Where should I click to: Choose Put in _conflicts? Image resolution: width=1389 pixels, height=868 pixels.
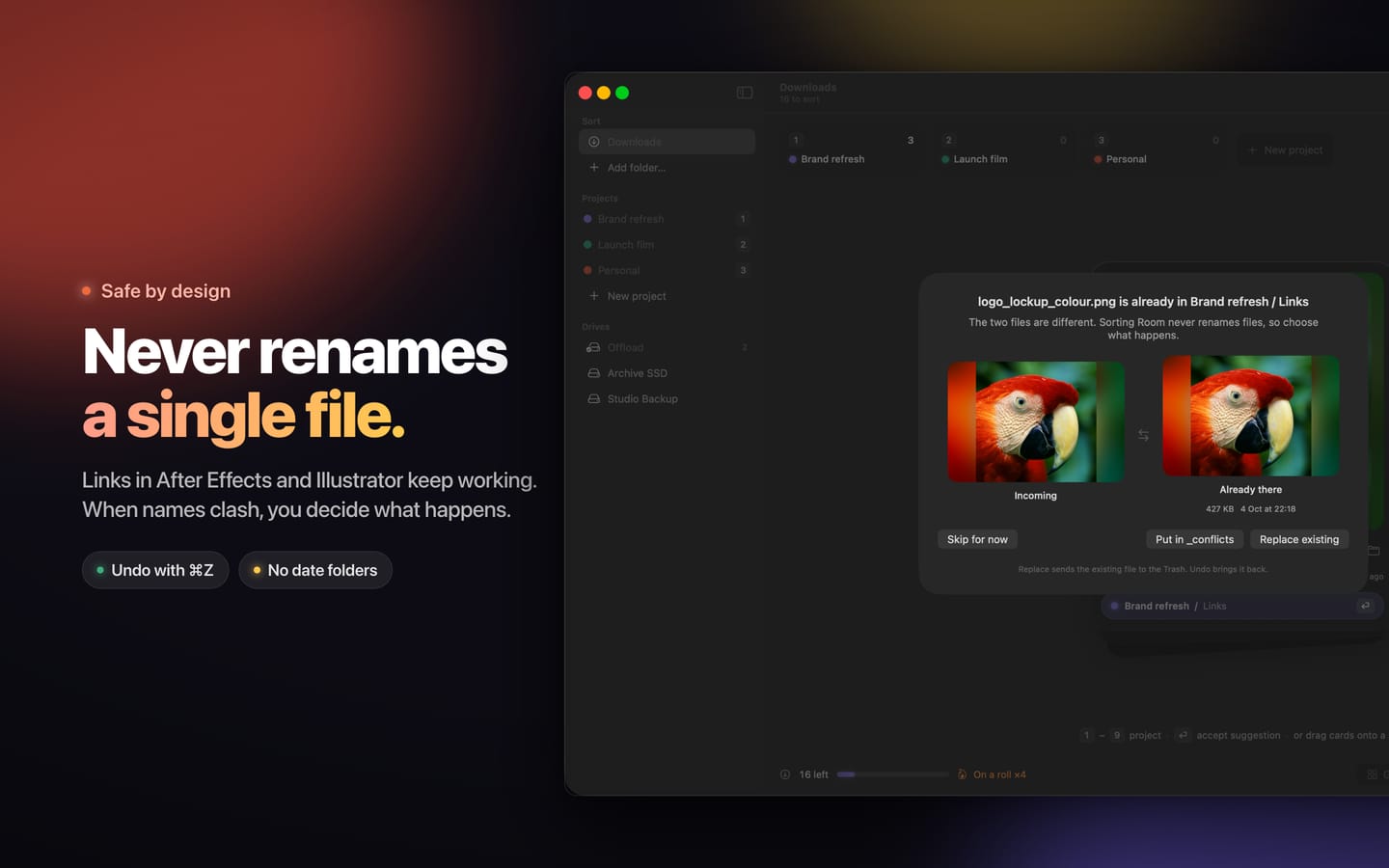[1194, 540]
